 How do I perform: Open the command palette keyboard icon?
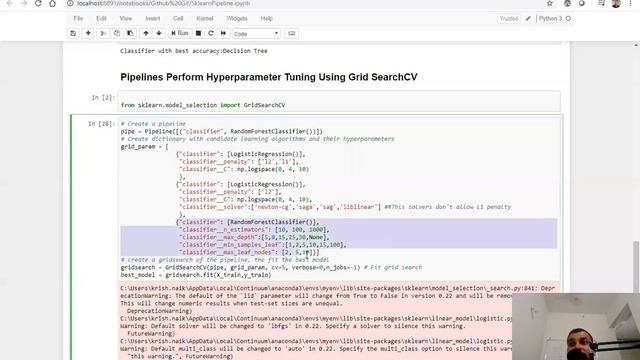click(291, 33)
